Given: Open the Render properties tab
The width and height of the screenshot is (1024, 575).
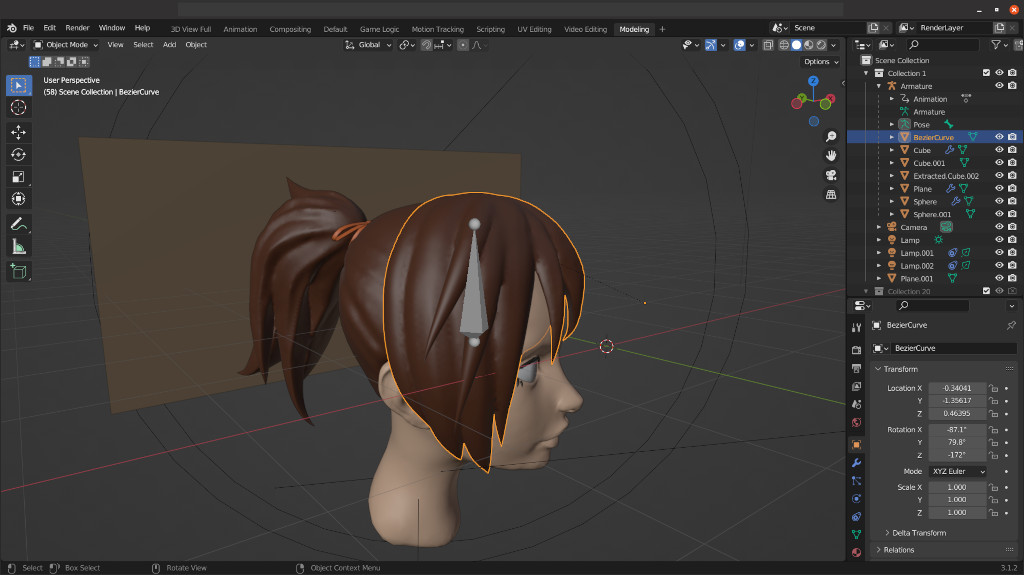Looking at the screenshot, I should [856, 350].
